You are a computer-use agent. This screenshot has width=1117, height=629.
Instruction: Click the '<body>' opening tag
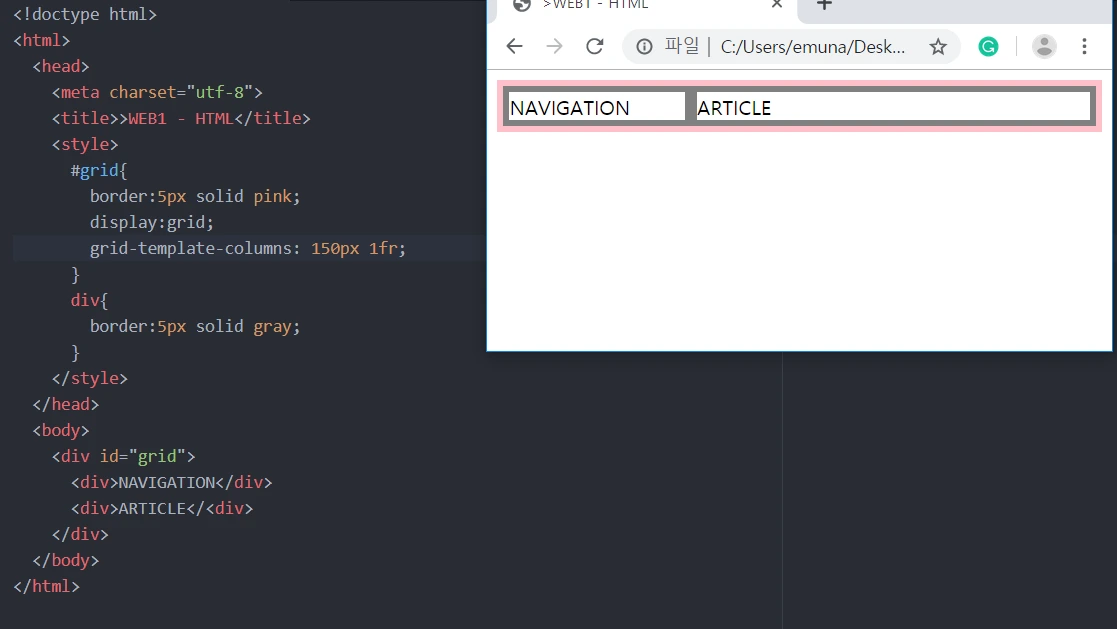point(61,430)
